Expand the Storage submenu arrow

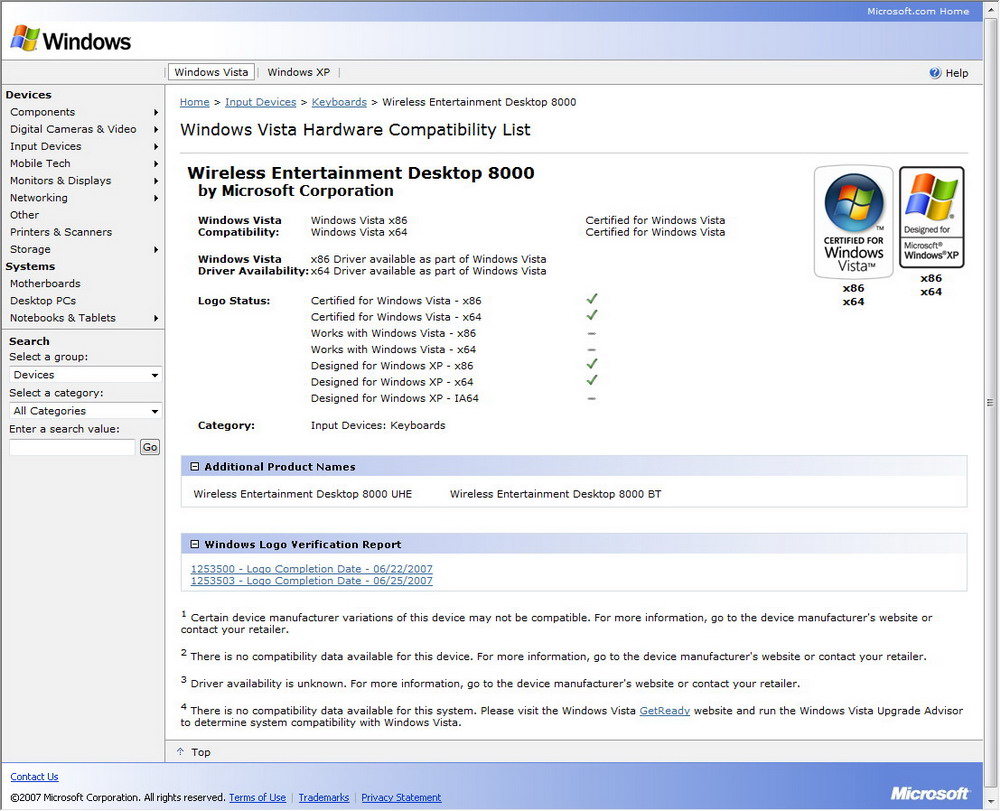click(x=156, y=250)
